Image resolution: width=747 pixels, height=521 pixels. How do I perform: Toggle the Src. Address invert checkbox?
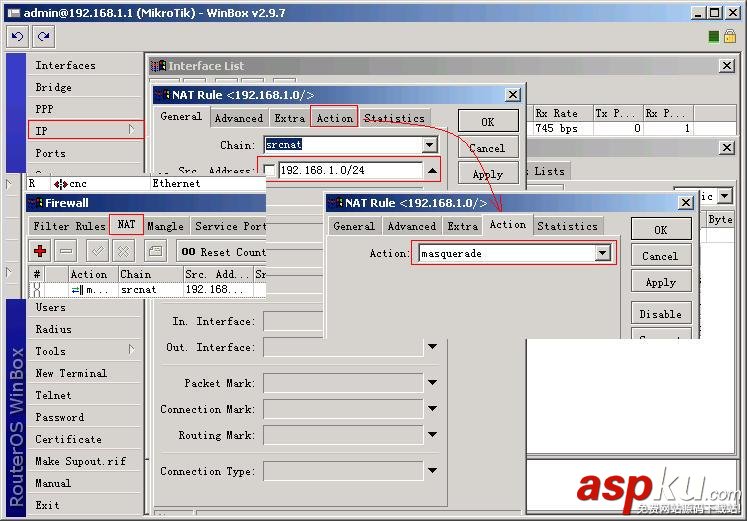(x=269, y=170)
